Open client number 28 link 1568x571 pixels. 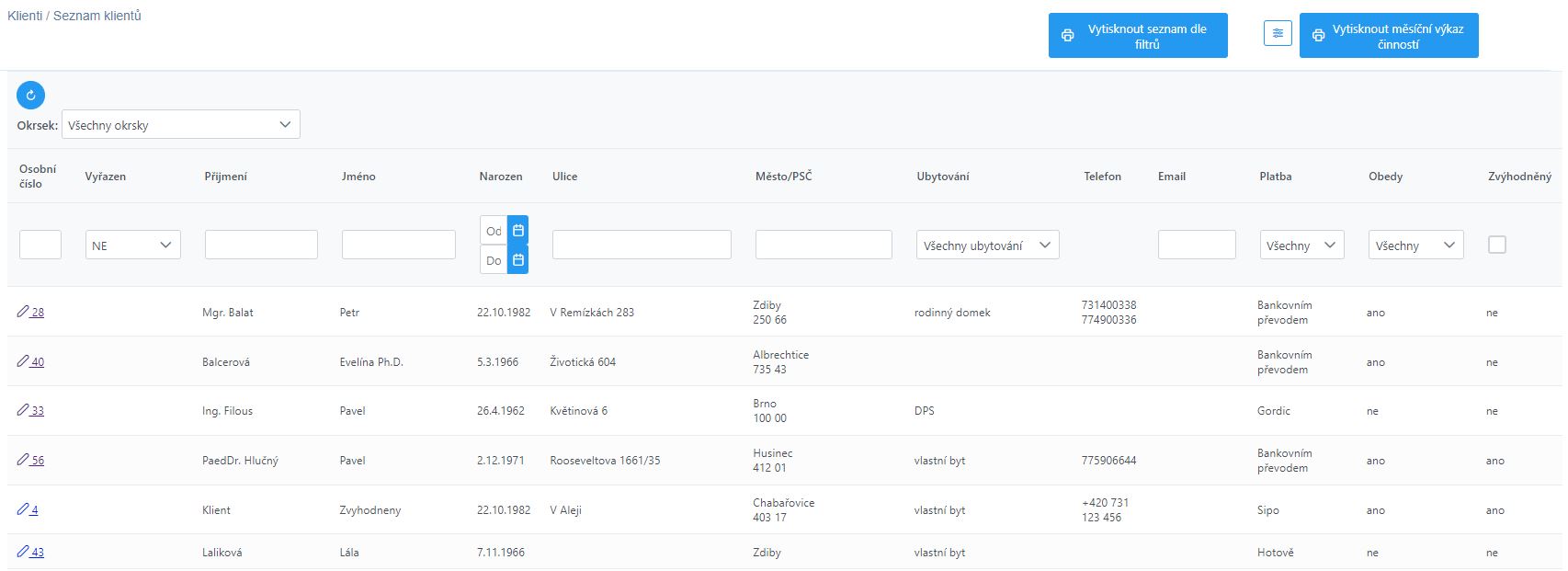point(38,313)
